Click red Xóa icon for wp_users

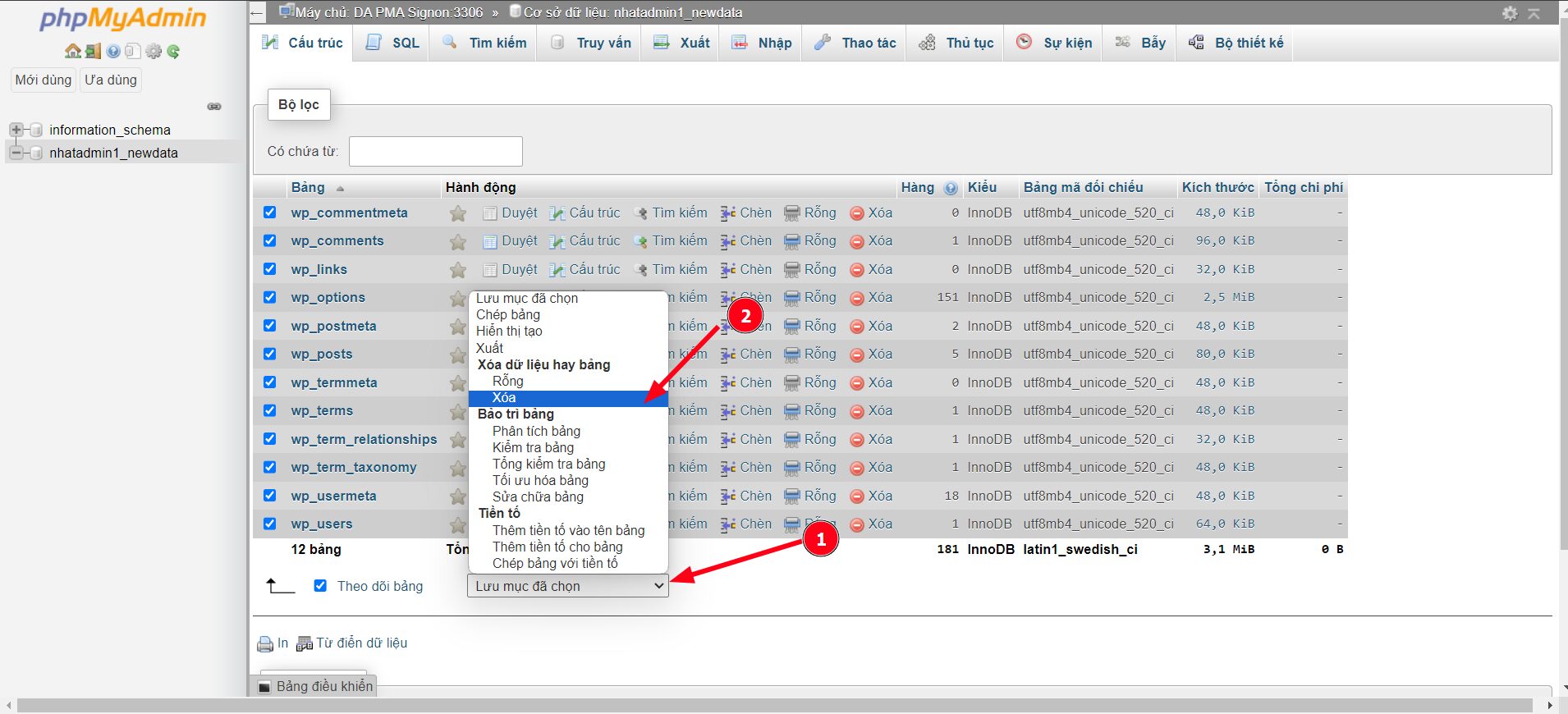857,524
